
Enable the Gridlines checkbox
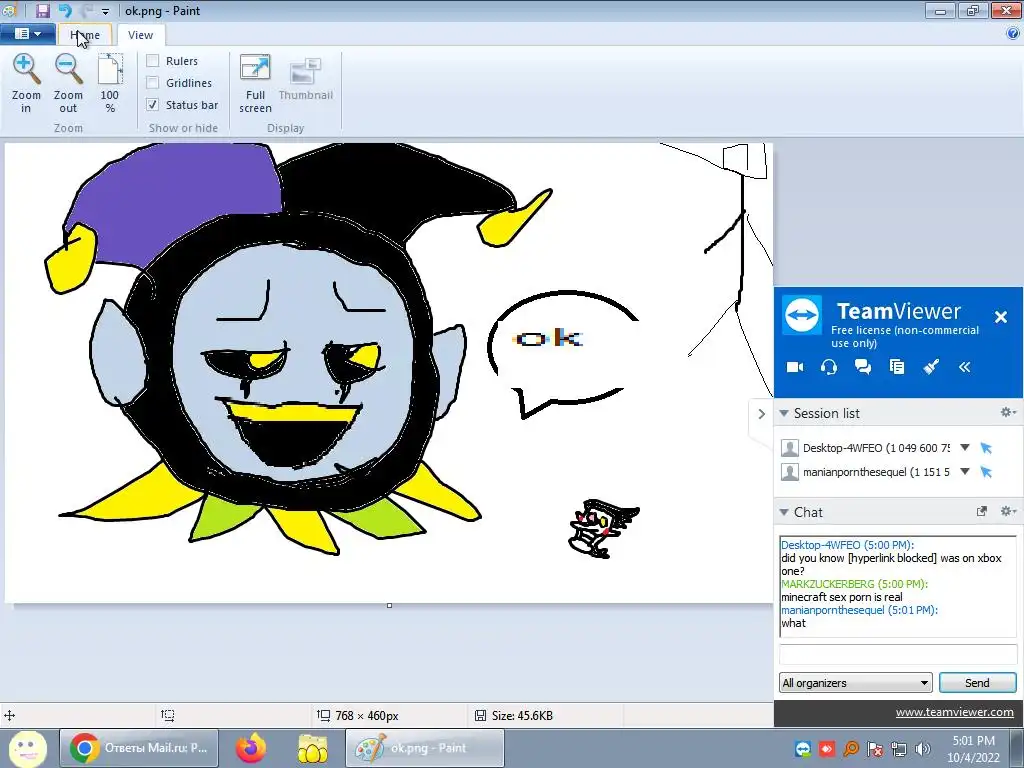tap(153, 82)
